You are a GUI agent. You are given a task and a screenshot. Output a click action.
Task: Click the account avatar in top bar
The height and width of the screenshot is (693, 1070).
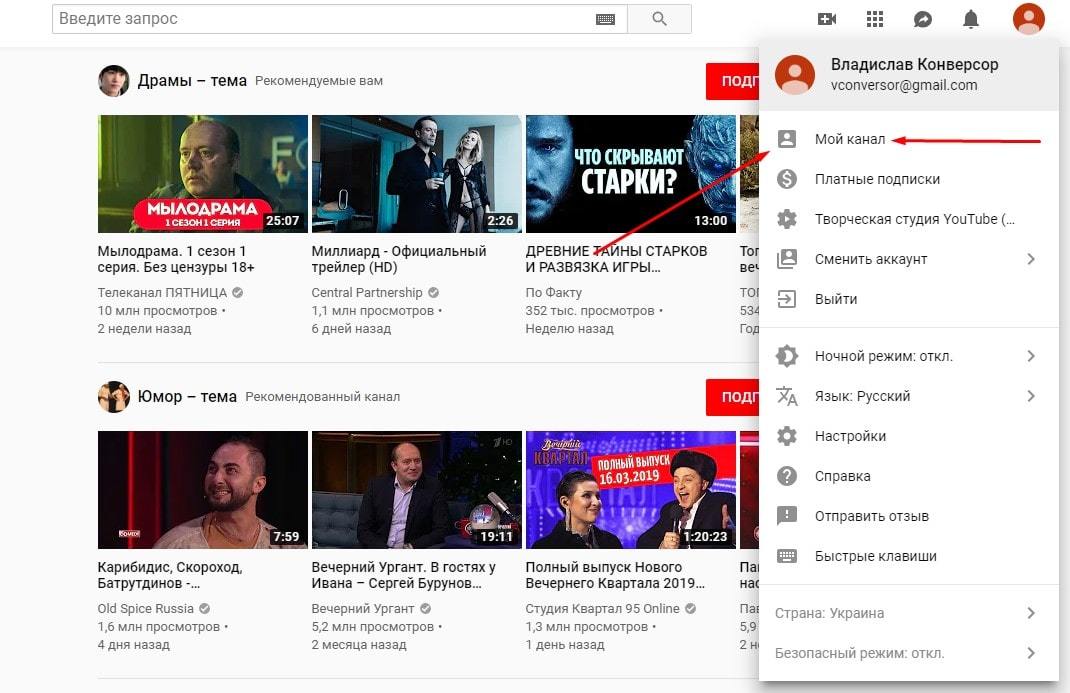1028,18
